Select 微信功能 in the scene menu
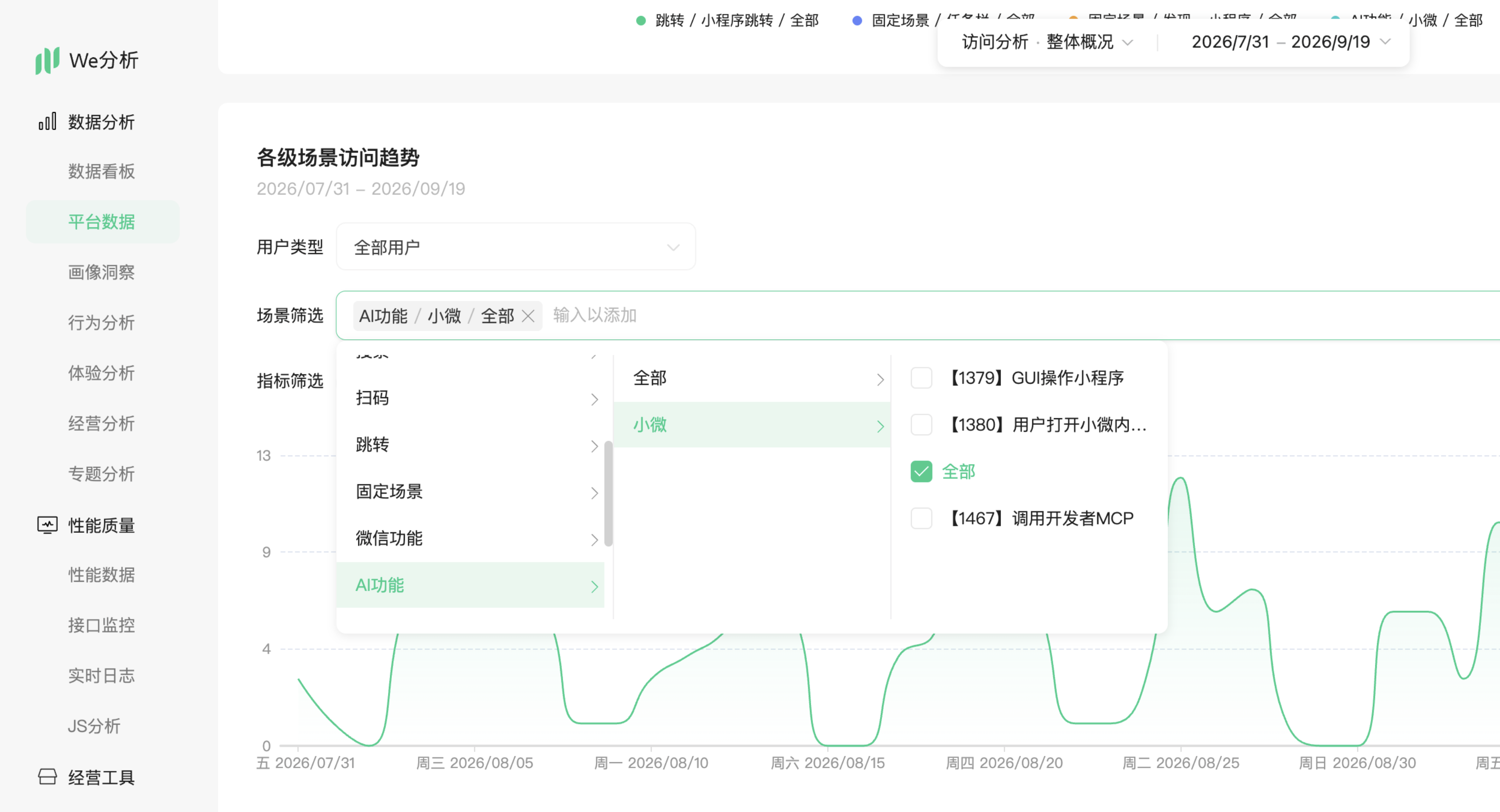The height and width of the screenshot is (812, 1500). (x=471, y=538)
